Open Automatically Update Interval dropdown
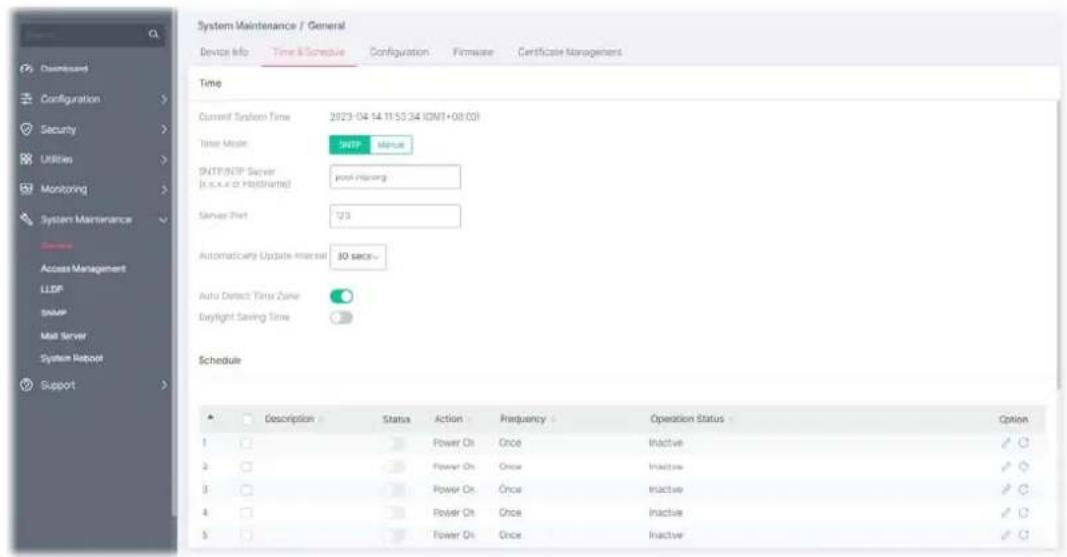 coord(358,256)
